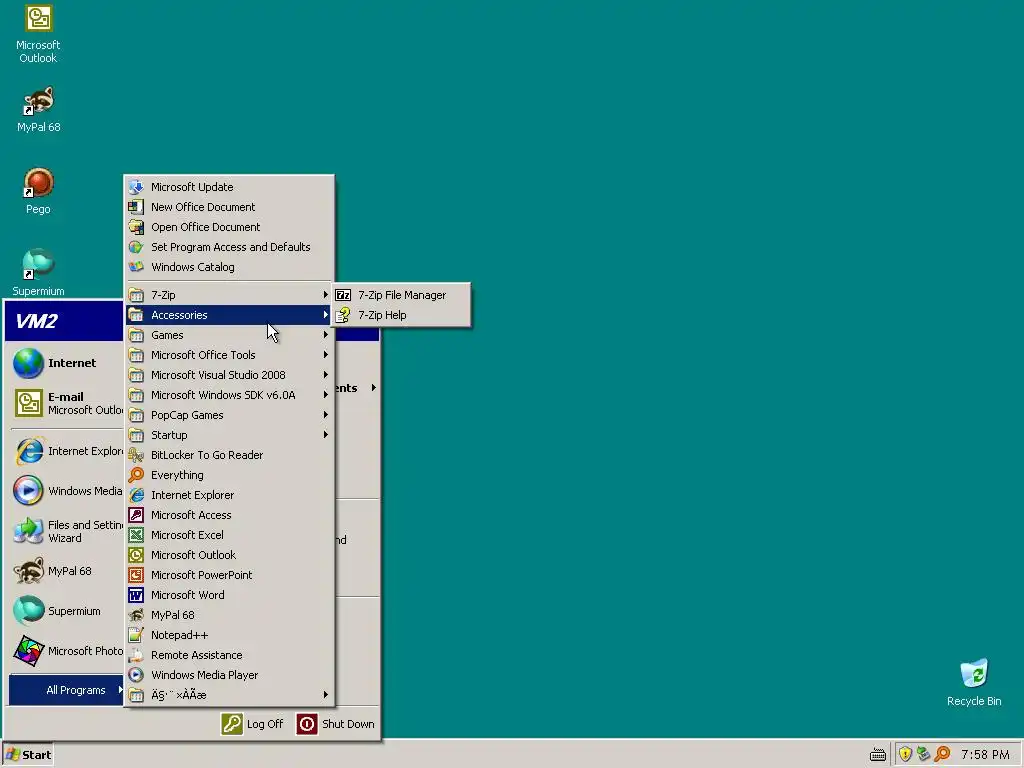Image resolution: width=1024 pixels, height=768 pixels.
Task: Select Microsoft Outlook in the programs list
Action: pos(229,555)
